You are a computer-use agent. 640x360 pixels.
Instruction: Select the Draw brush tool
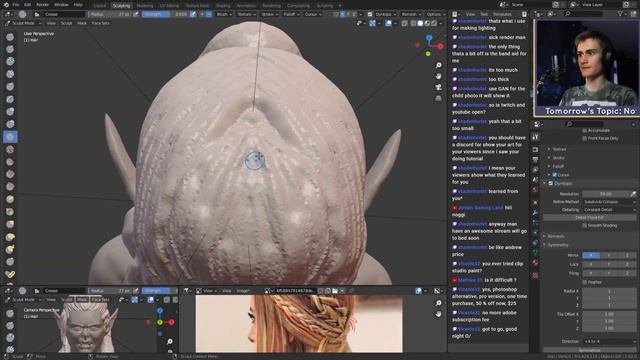coord(10,37)
